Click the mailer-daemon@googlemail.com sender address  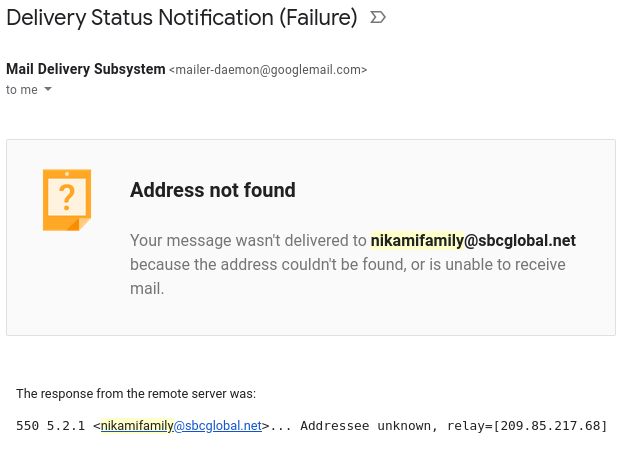tap(268, 71)
